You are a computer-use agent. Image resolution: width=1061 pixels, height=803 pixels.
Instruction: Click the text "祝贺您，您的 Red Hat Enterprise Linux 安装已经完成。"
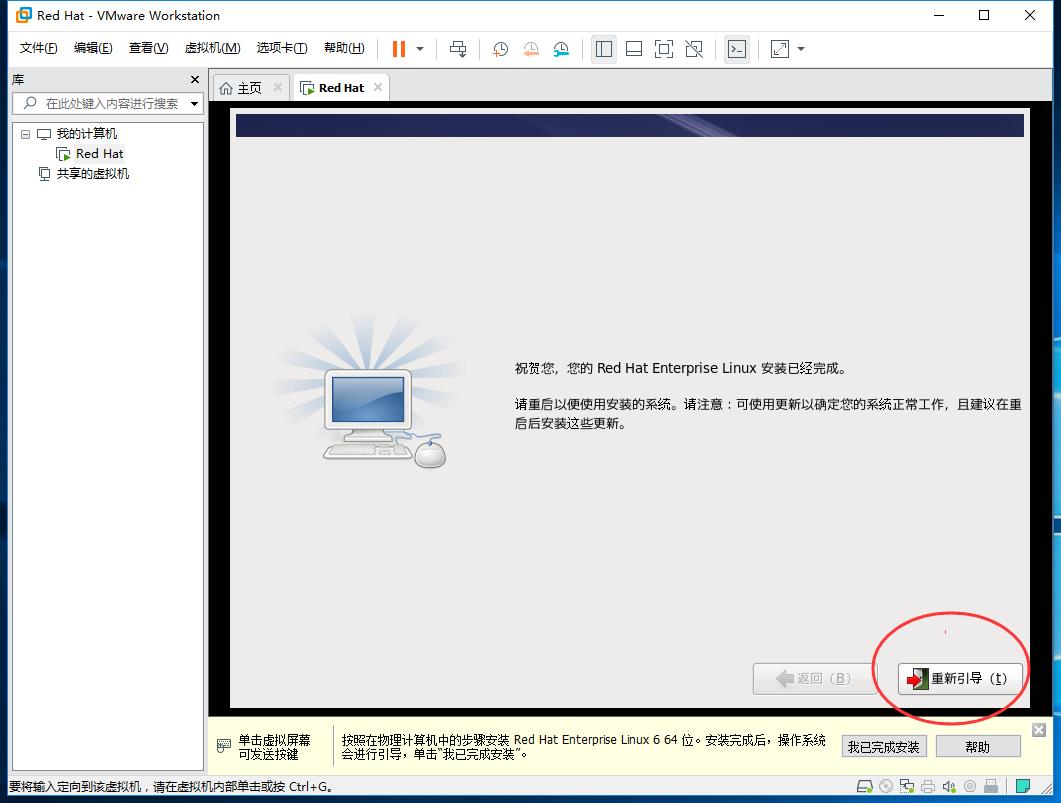[681, 369]
